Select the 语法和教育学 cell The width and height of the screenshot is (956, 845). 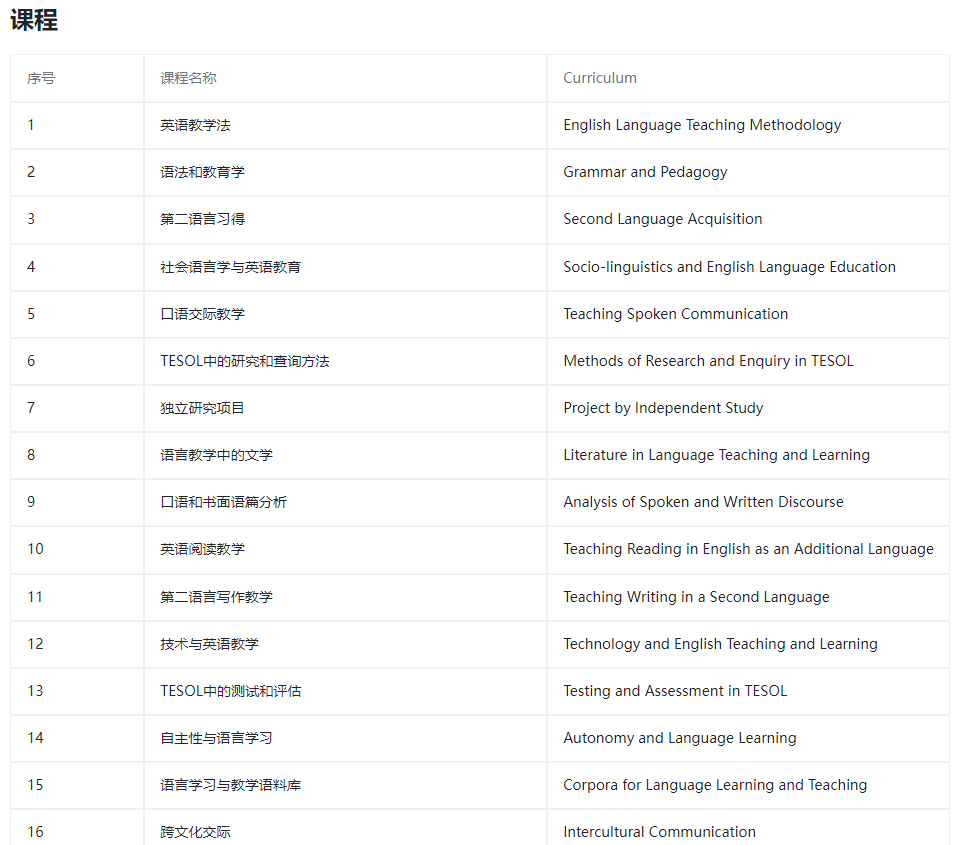point(202,172)
